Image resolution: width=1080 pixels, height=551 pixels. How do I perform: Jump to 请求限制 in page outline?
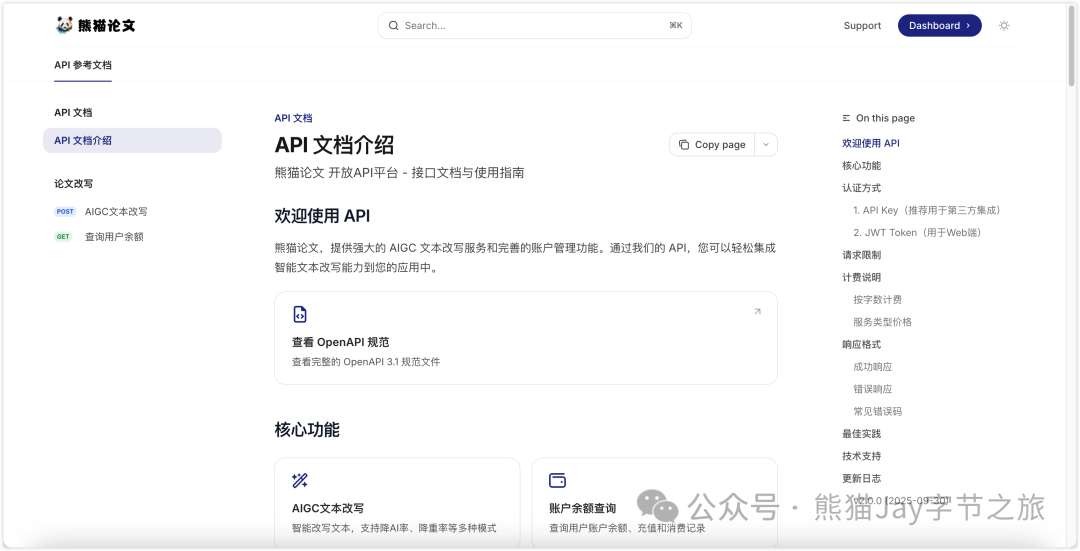pyautogui.click(x=862, y=255)
